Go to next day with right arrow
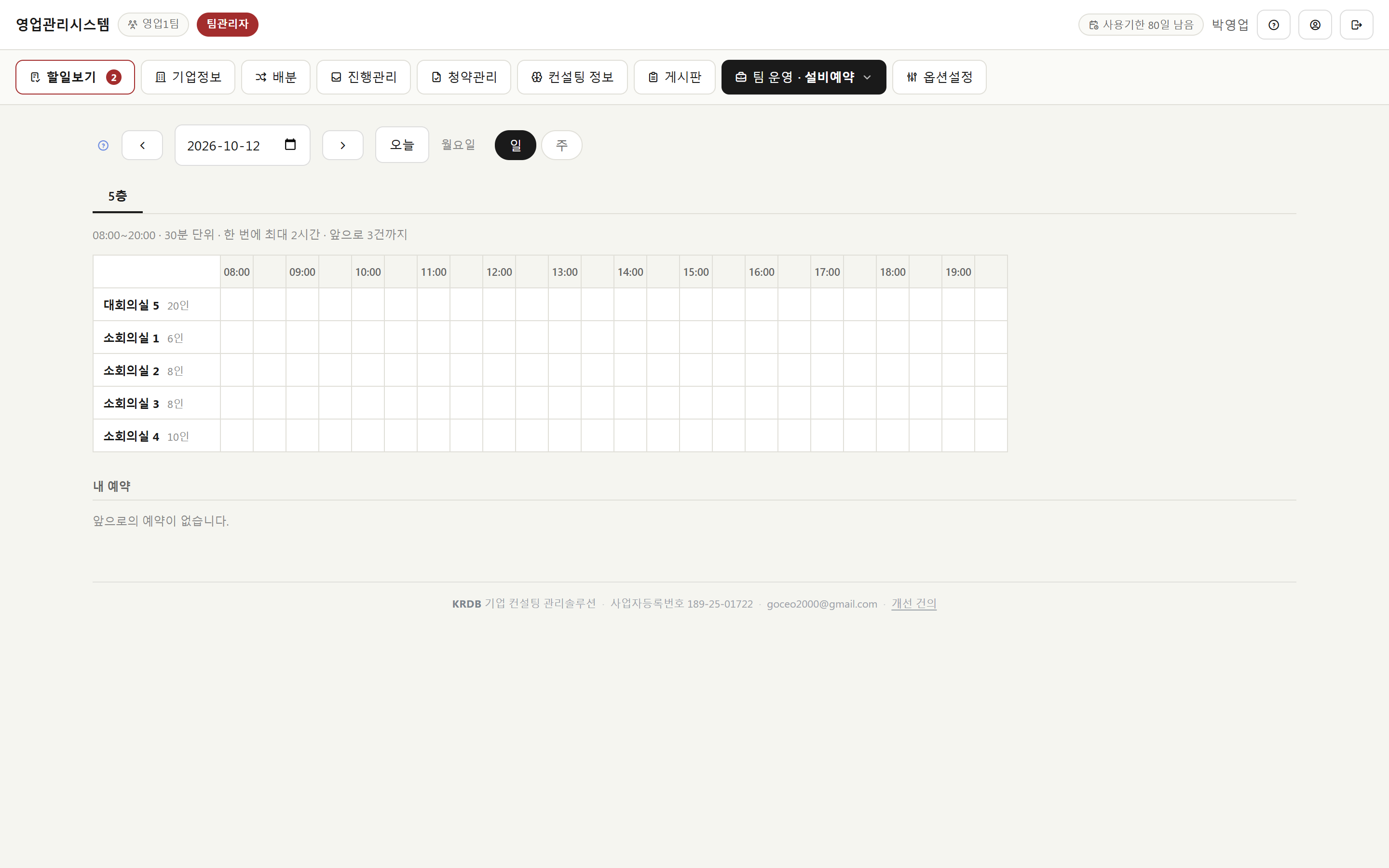The image size is (1389, 868). tap(342, 145)
